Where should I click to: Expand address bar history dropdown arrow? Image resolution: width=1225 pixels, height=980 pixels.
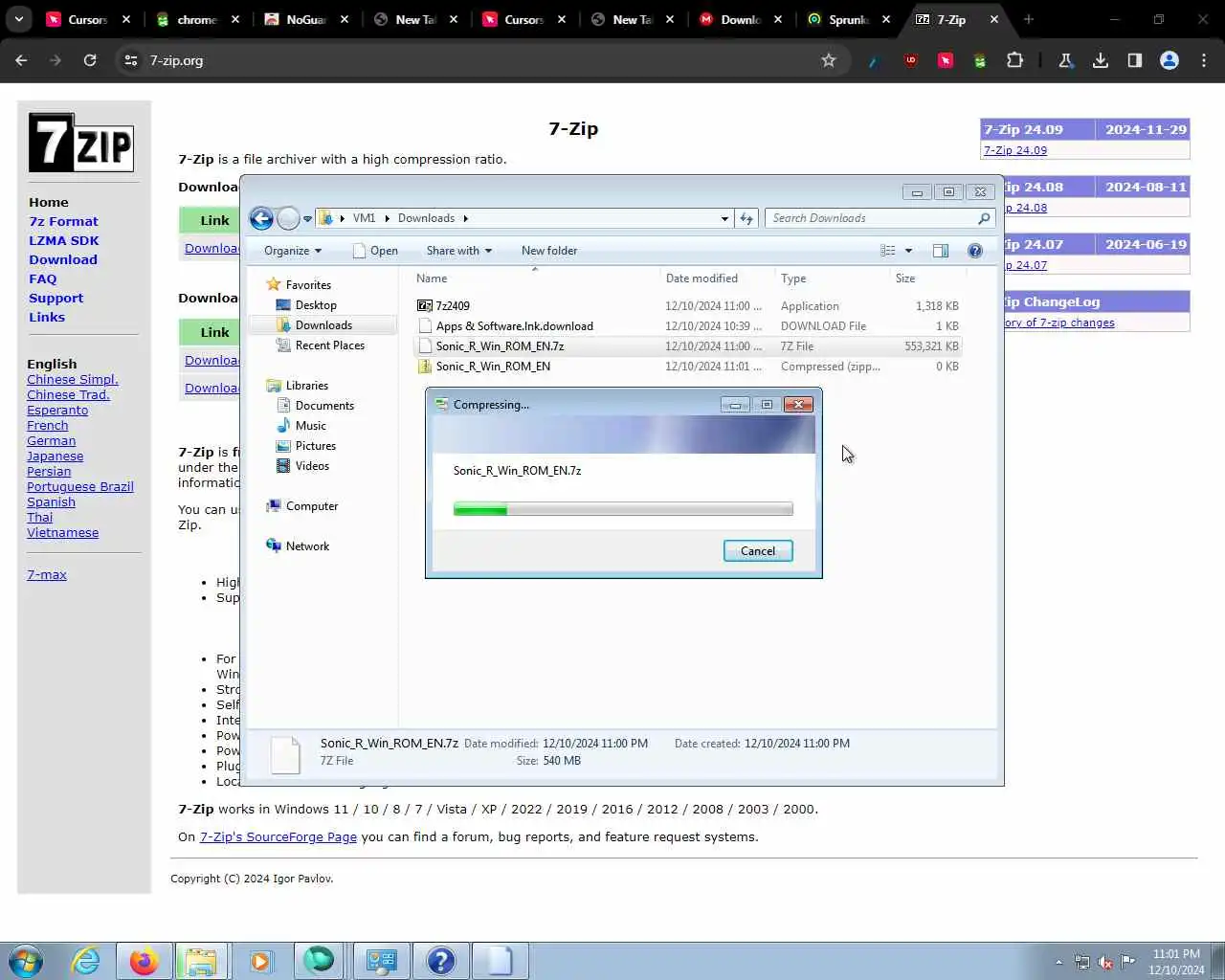(x=724, y=218)
